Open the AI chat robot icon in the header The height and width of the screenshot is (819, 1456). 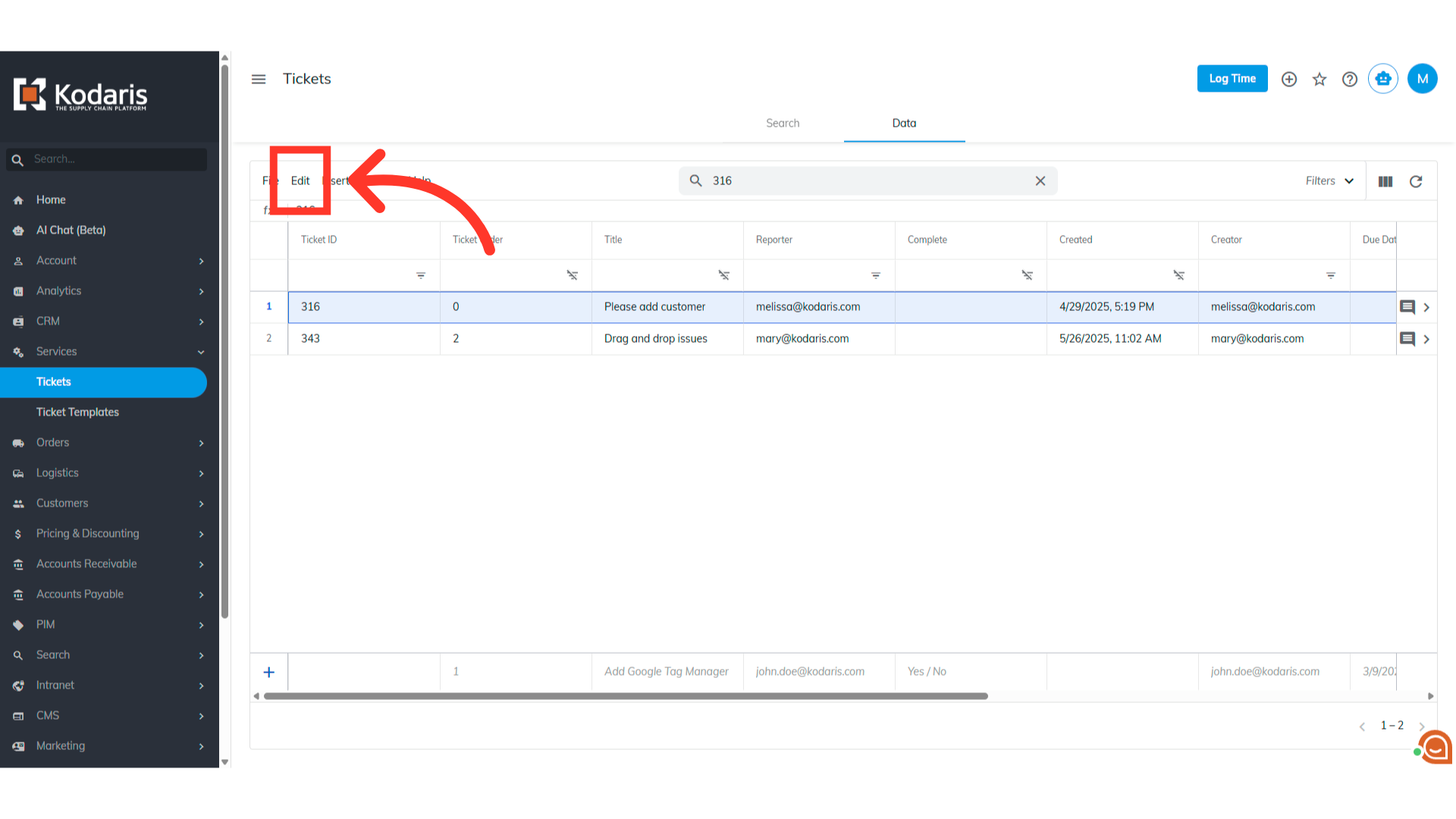coord(1383,79)
